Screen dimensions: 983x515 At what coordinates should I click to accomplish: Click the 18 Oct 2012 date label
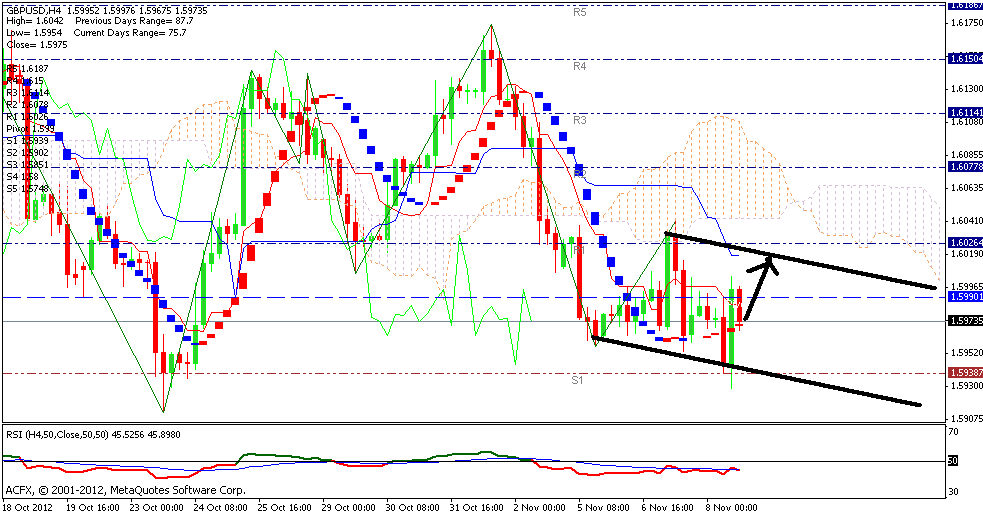29,507
